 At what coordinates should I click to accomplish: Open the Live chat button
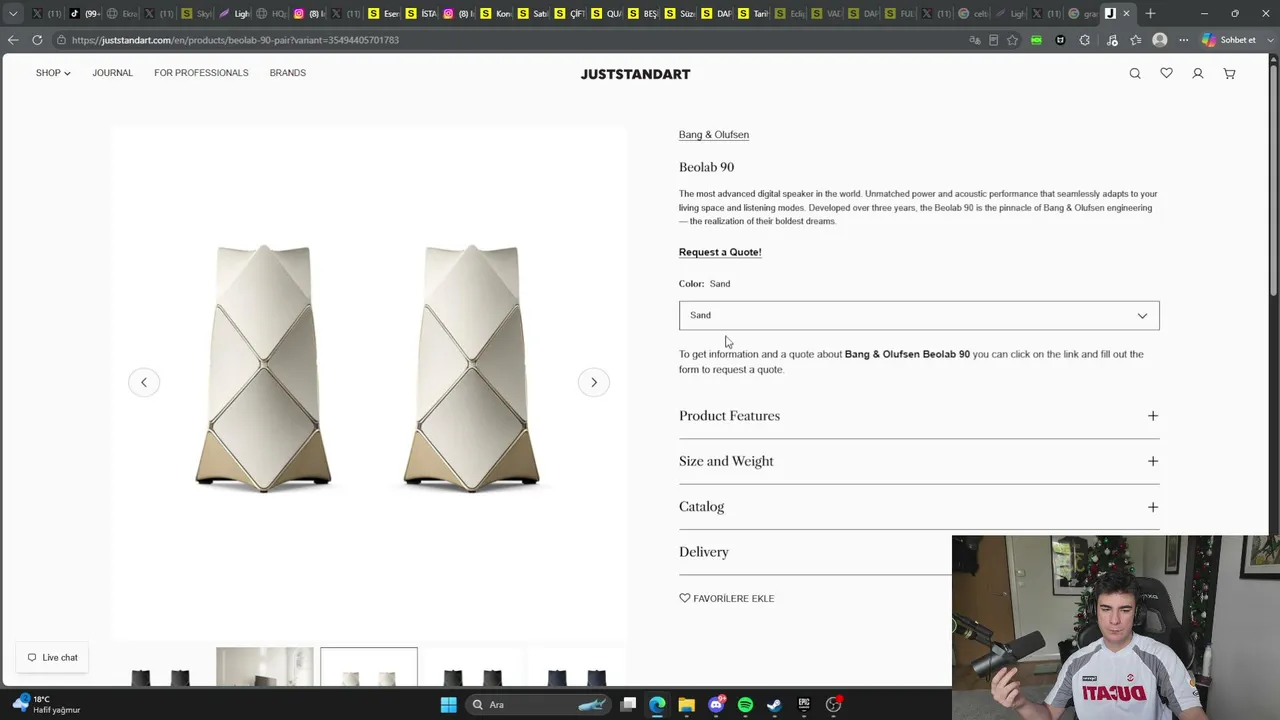pos(52,657)
